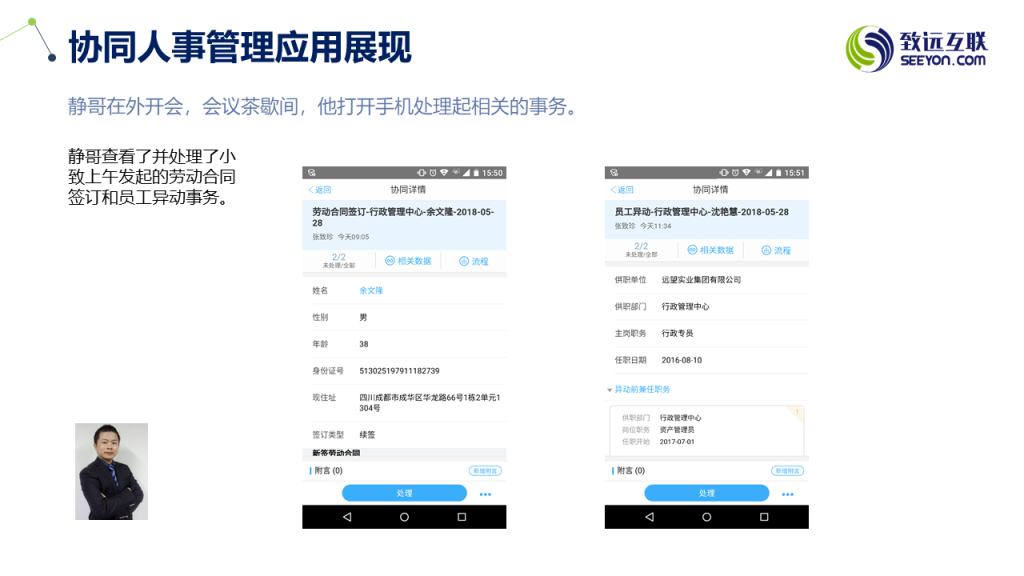
Task: Open 流程 workflow in the left phone
Action: click(474, 261)
